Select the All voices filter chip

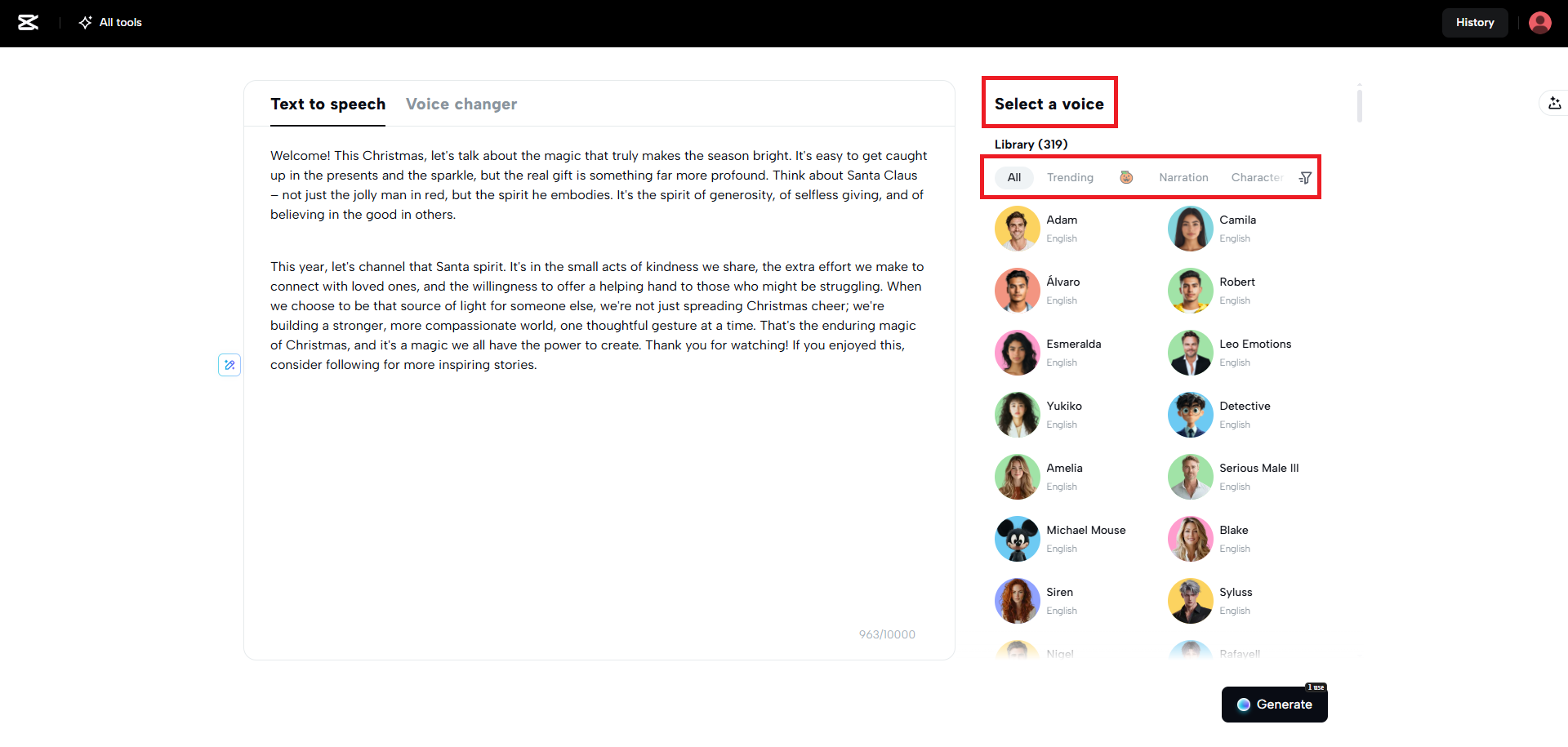point(1013,177)
